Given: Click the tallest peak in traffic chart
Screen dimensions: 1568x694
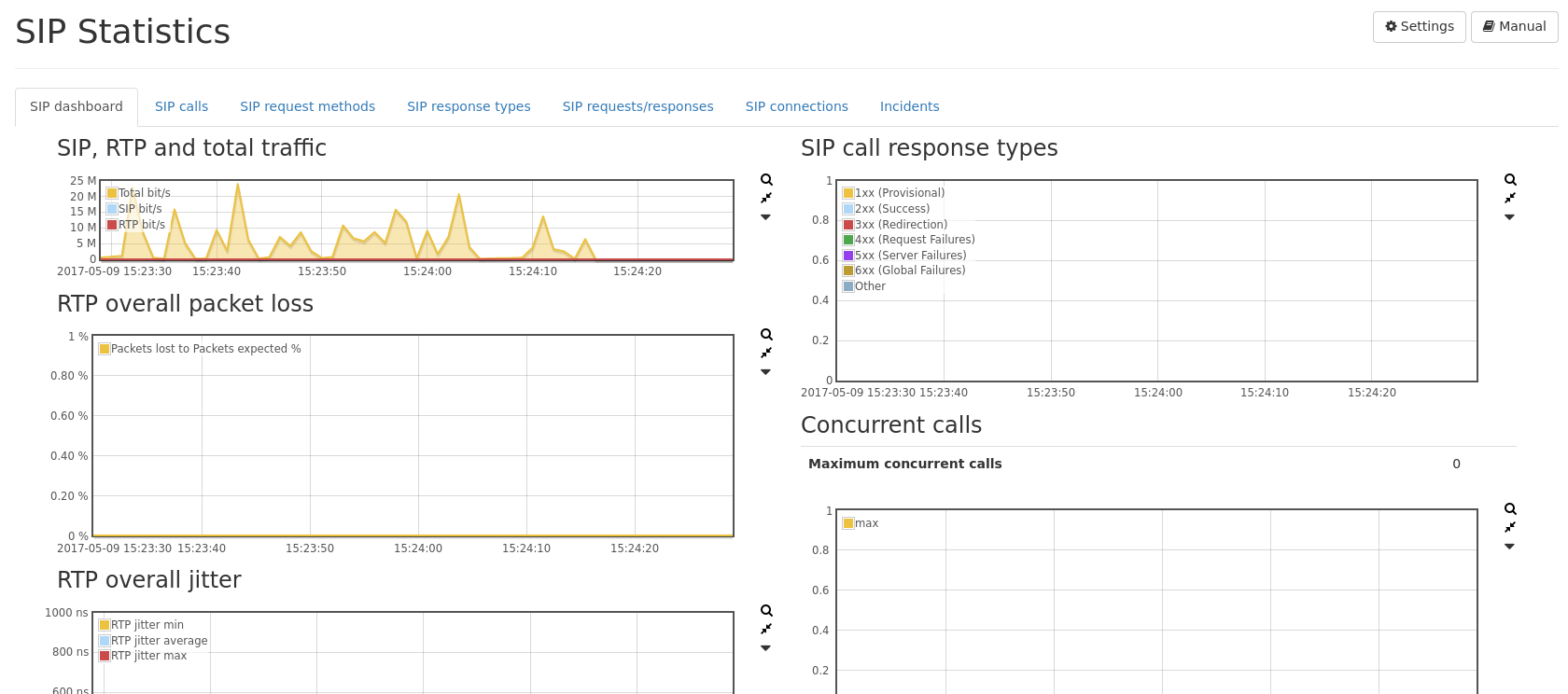Looking at the screenshot, I should (x=238, y=185).
